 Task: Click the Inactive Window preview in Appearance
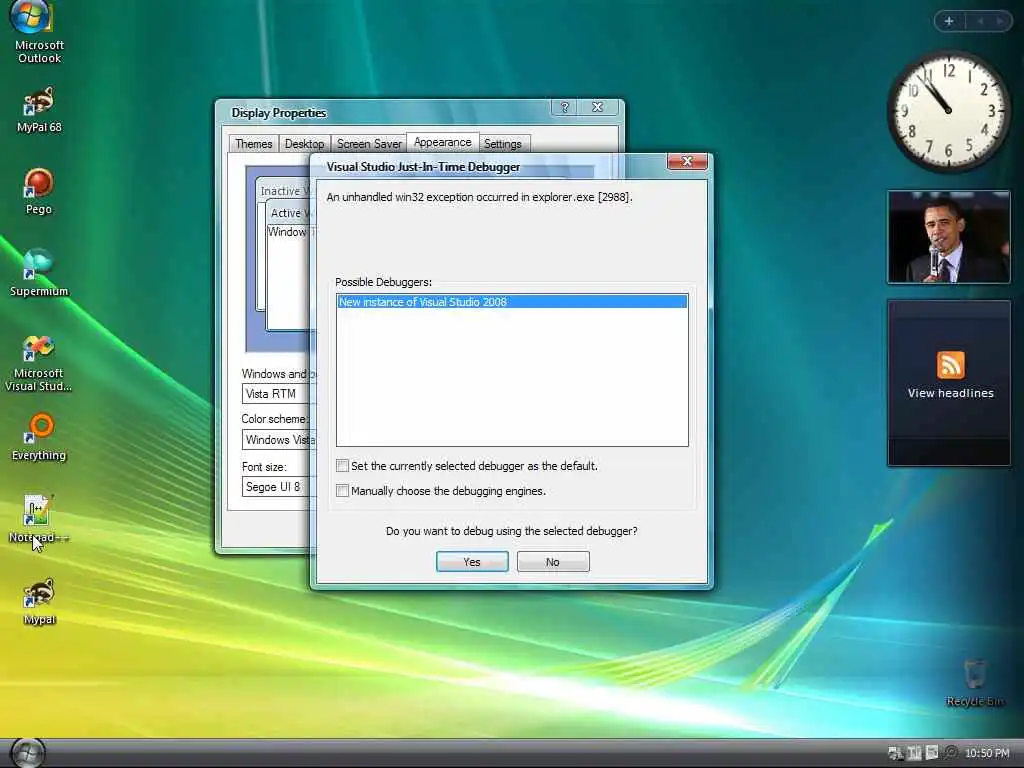tap(283, 191)
